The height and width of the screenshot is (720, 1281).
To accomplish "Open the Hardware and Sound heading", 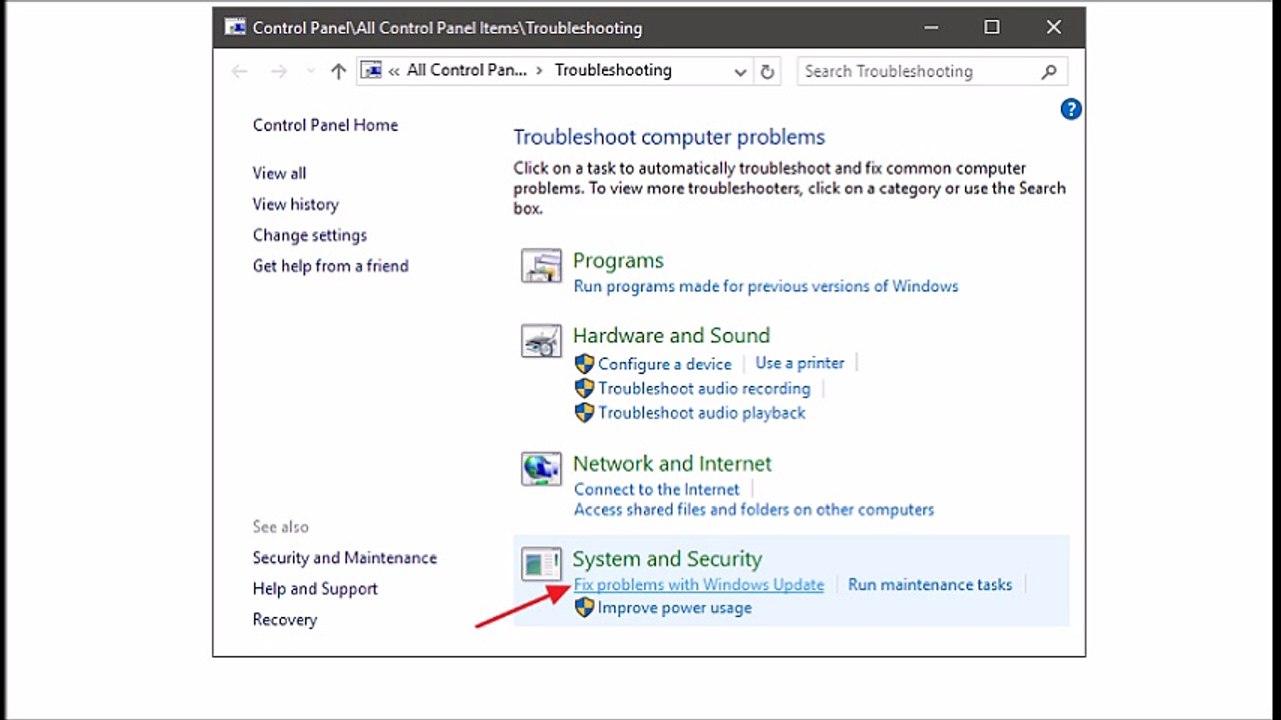I will pos(671,336).
